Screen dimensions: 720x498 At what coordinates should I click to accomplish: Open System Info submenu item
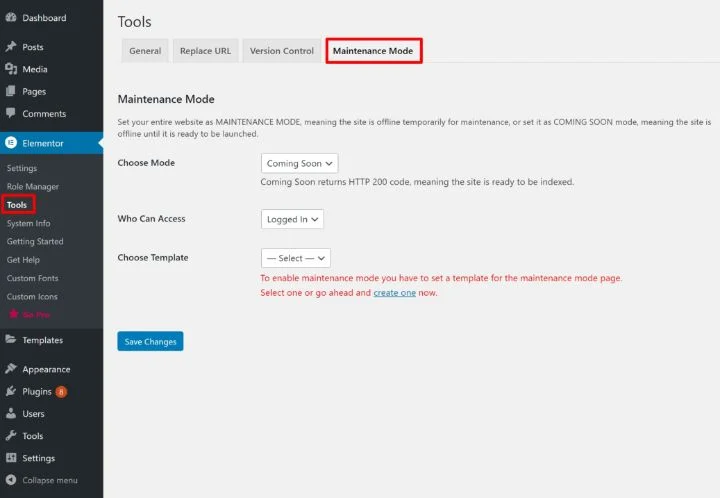click(x=28, y=223)
